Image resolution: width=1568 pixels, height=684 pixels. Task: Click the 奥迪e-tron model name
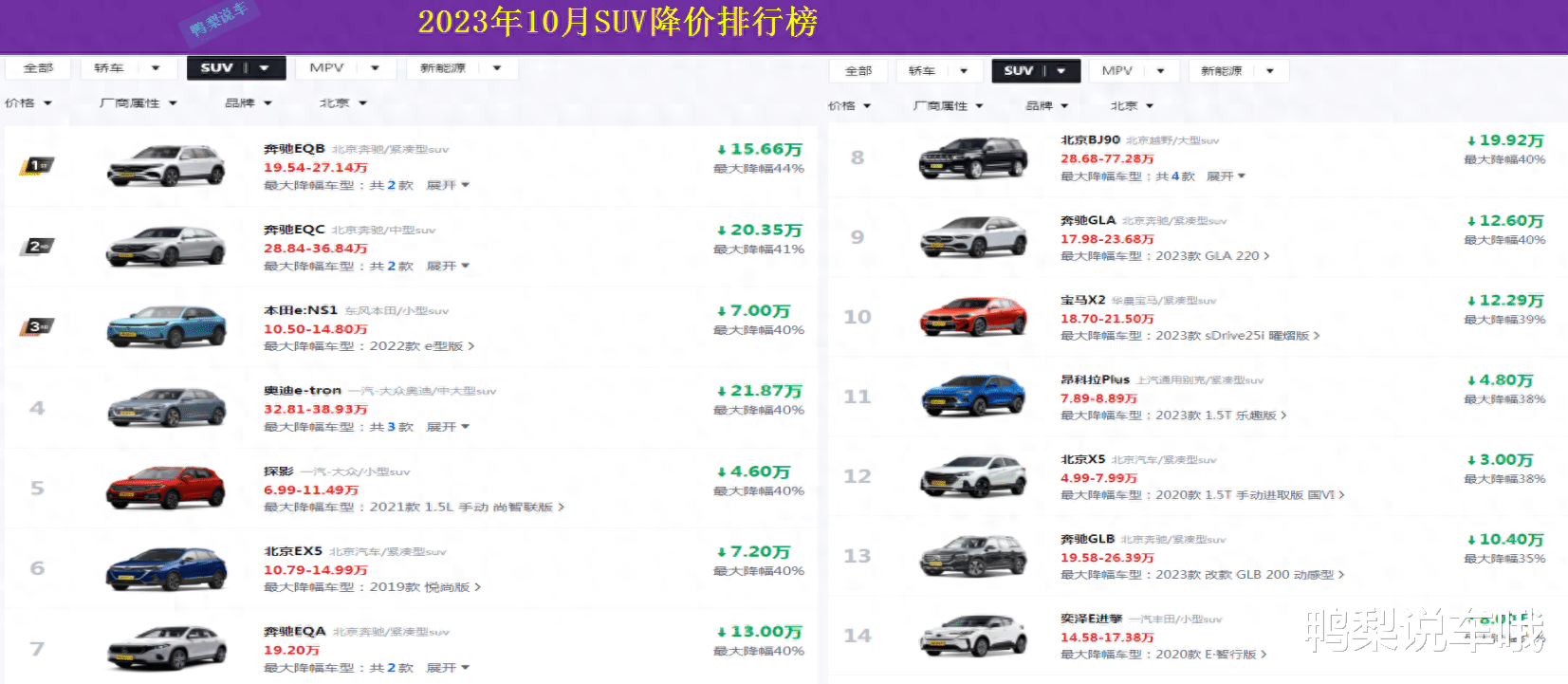click(x=303, y=391)
